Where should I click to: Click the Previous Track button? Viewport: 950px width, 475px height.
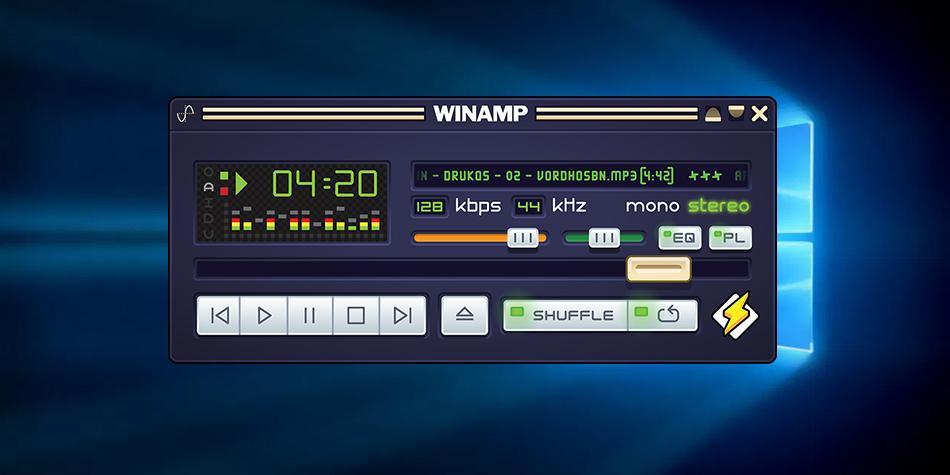click(220, 316)
